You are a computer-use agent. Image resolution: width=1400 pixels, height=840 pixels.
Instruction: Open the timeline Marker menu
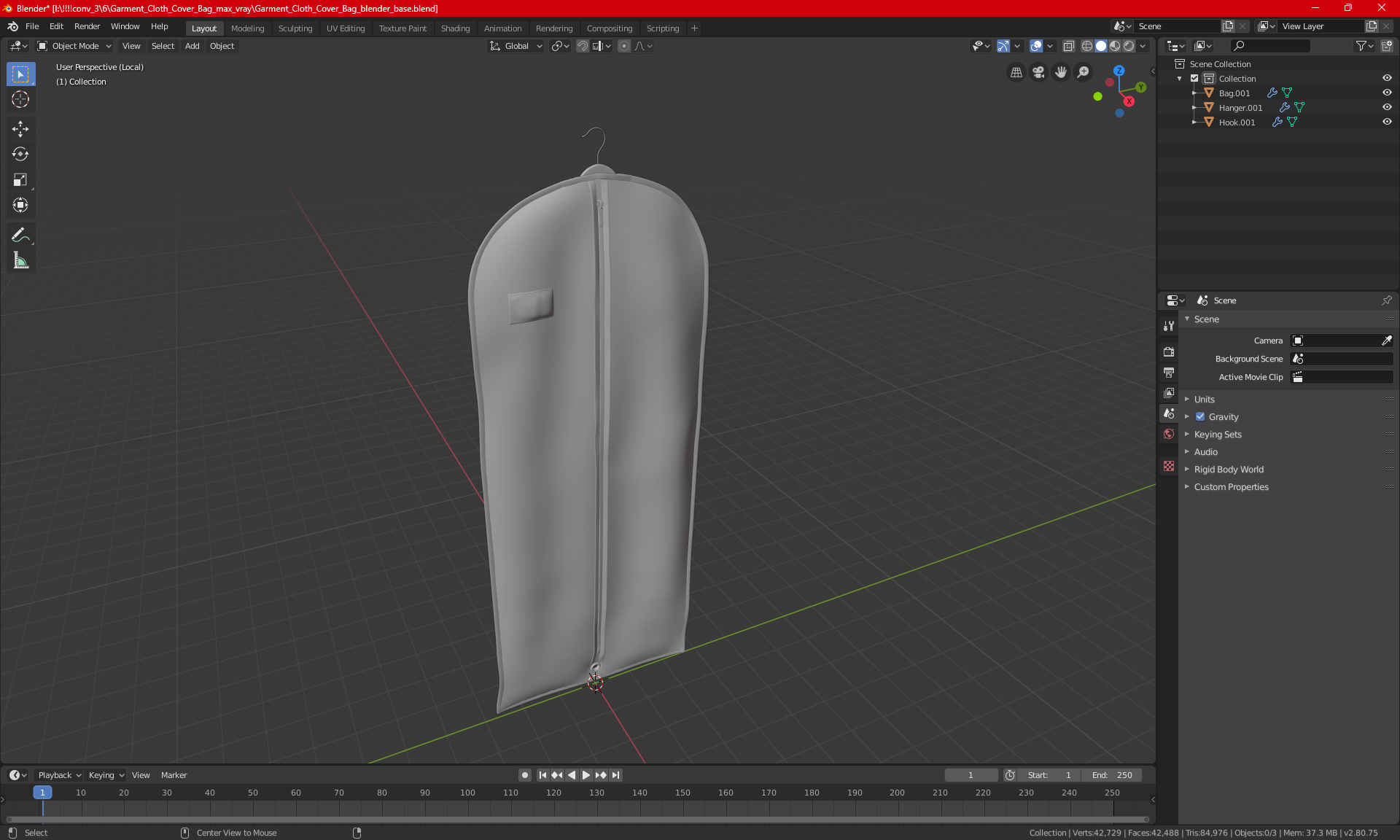point(174,775)
